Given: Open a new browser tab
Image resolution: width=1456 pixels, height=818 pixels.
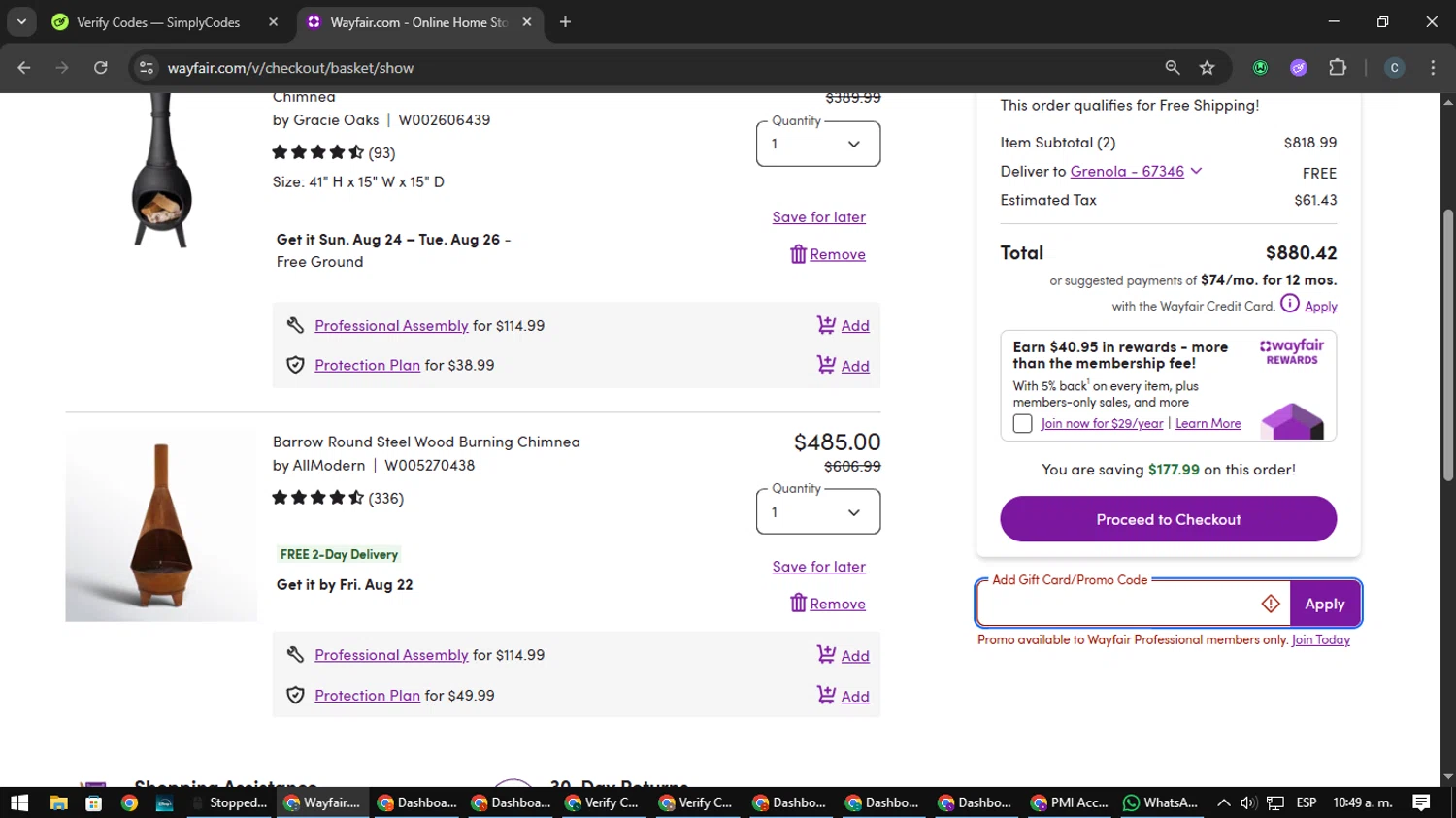Looking at the screenshot, I should pyautogui.click(x=565, y=21).
